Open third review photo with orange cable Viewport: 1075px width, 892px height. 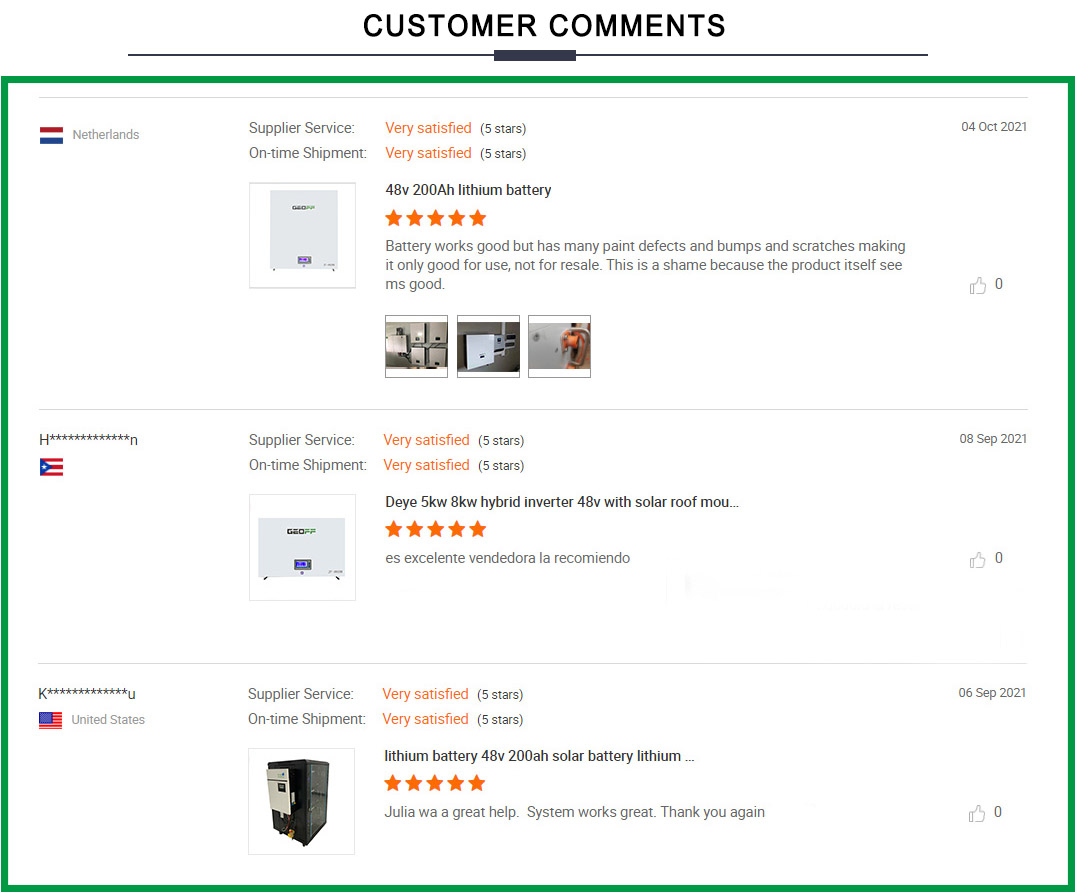[x=559, y=346]
